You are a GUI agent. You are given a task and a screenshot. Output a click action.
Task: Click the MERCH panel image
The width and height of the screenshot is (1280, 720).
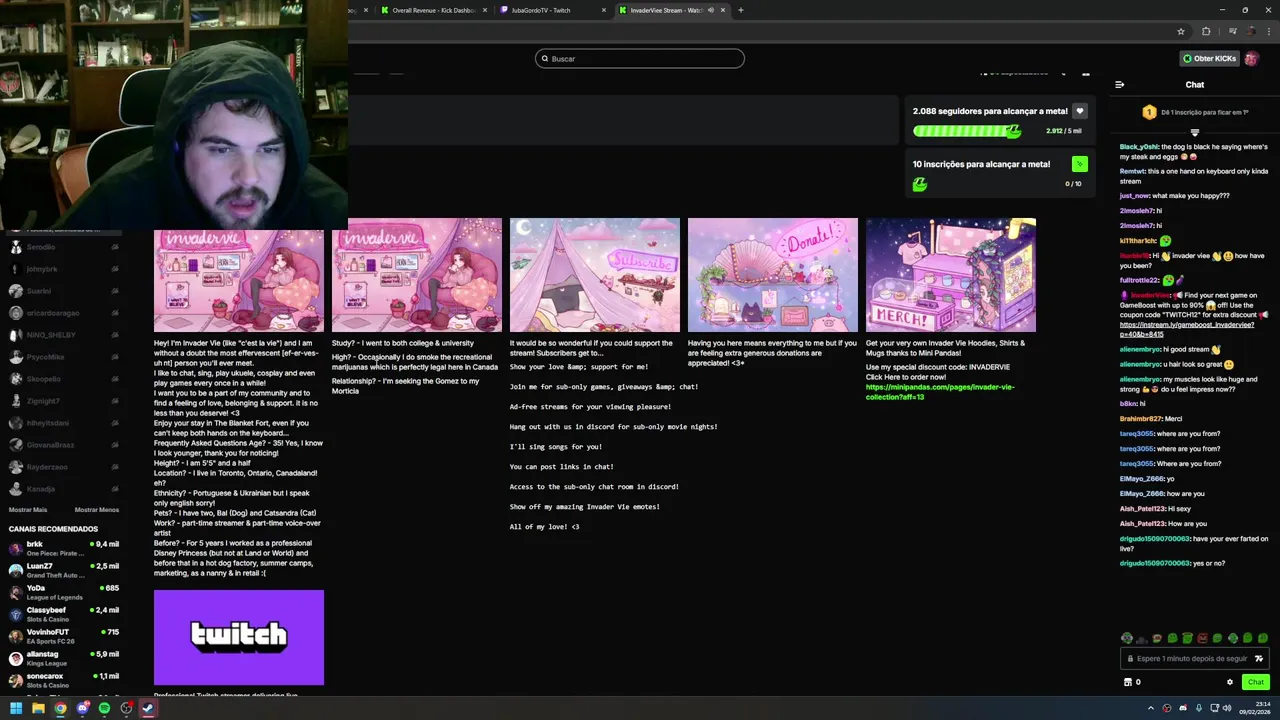coord(951,275)
